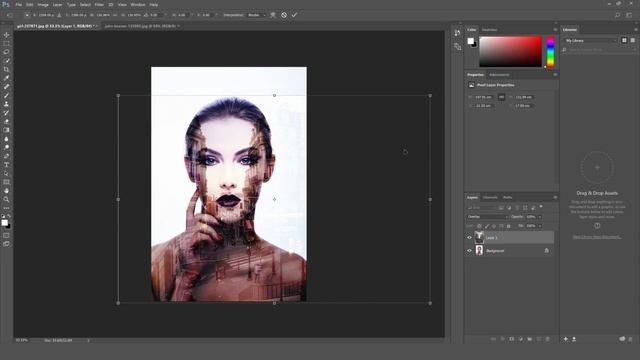Image resolution: width=640 pixels, height=360 pixels.
Task: Open the Image menu
Action: 43,5
